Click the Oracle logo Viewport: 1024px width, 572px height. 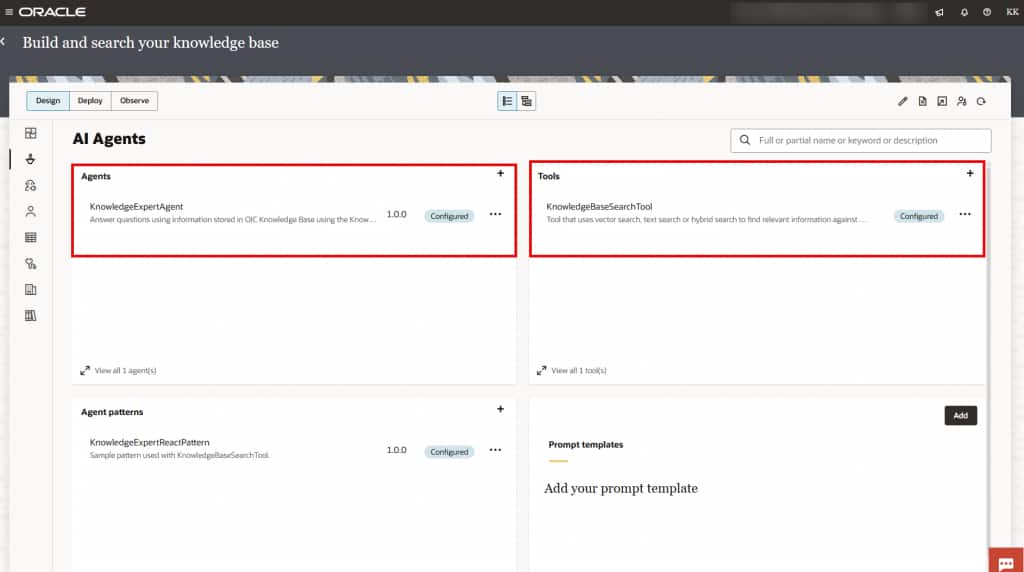(52, 12)
